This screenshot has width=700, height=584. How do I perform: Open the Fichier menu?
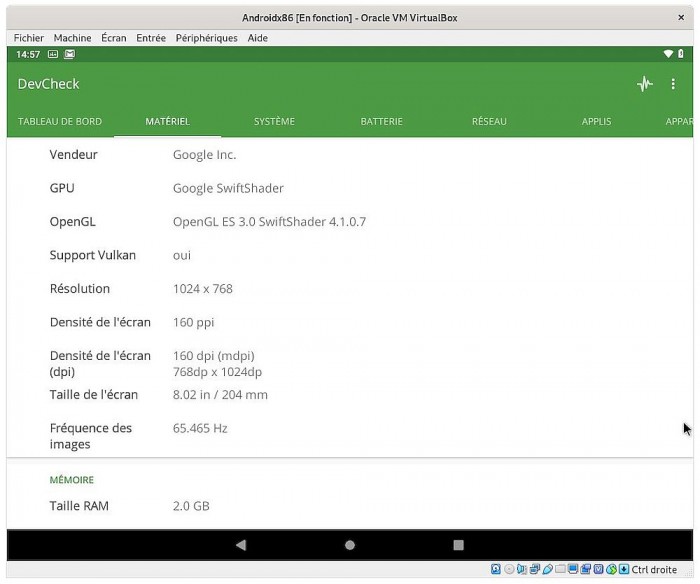(x=29, y=38)
